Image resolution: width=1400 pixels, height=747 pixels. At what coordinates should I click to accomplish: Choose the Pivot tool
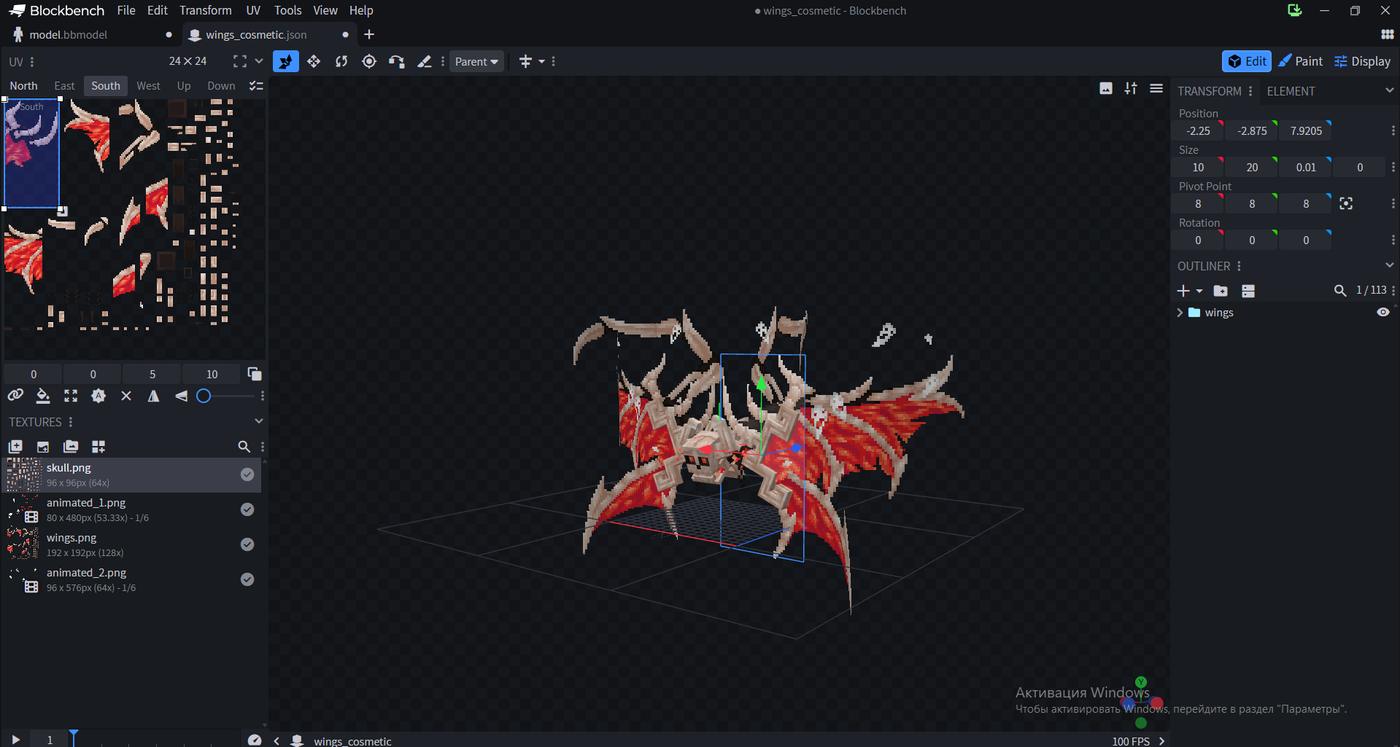click(369, 61)
